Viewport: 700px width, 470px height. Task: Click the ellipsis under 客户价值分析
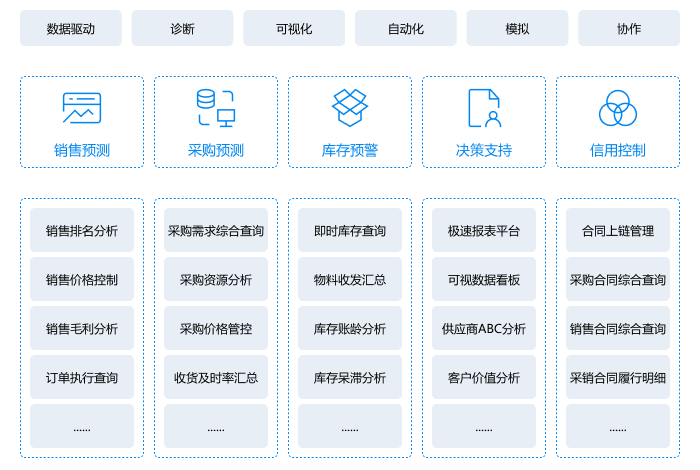484,426
